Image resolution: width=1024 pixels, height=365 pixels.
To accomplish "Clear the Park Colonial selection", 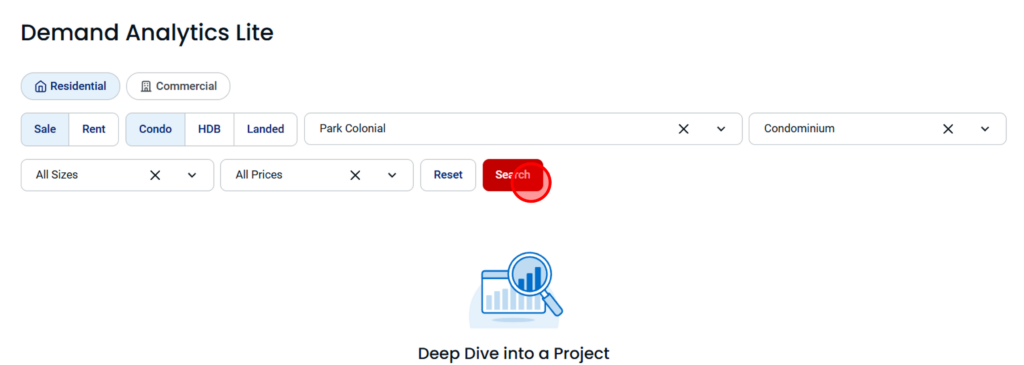I will click(x=684, y=129).
